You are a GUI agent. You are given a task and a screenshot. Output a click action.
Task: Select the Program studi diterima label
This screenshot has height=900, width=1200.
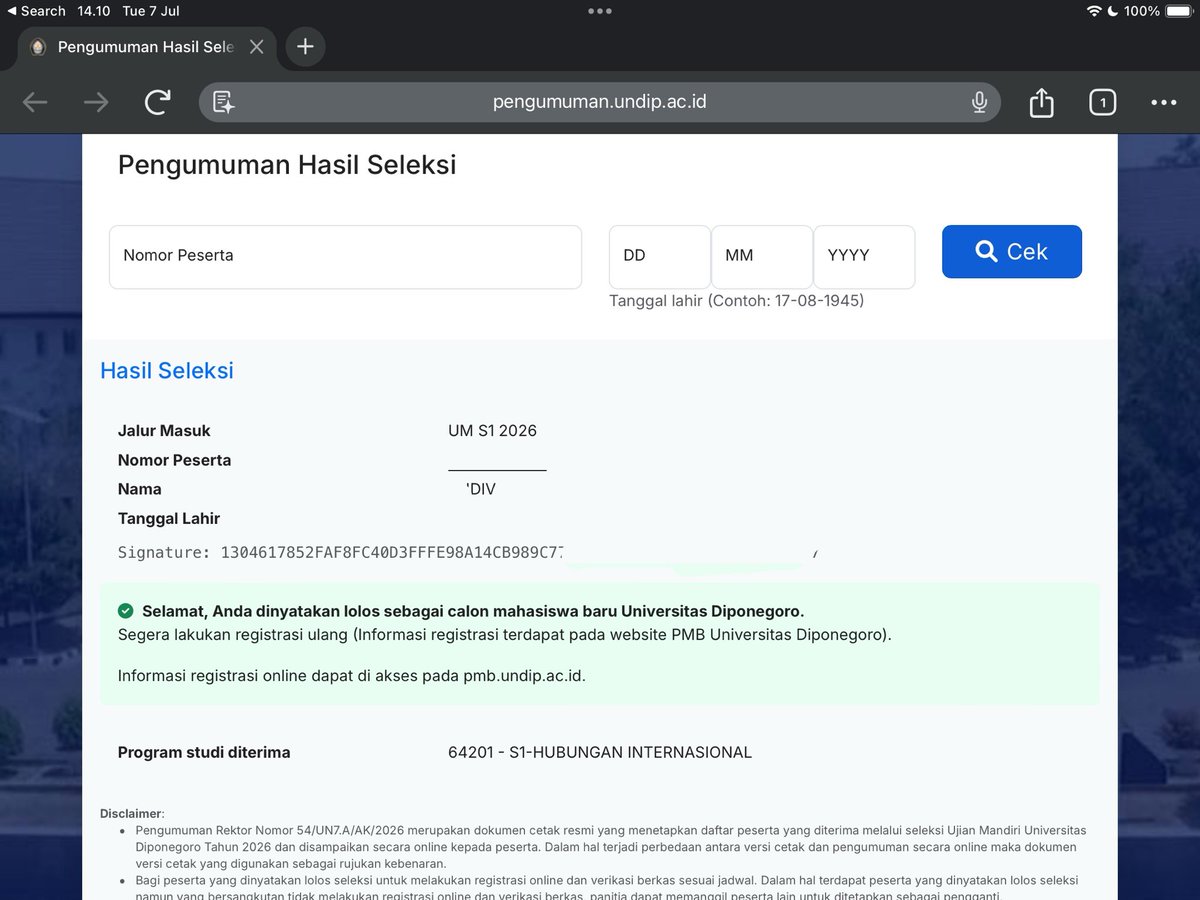[x=204, y=752]
